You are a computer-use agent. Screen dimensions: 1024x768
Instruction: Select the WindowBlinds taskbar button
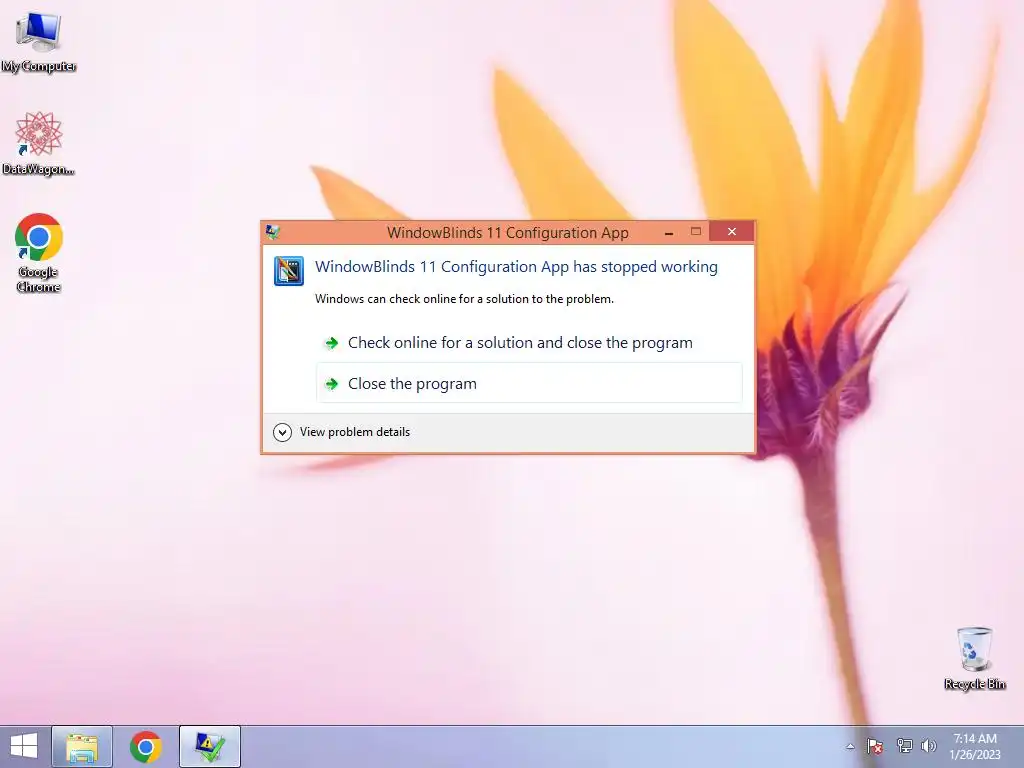(x=210, y=746)
